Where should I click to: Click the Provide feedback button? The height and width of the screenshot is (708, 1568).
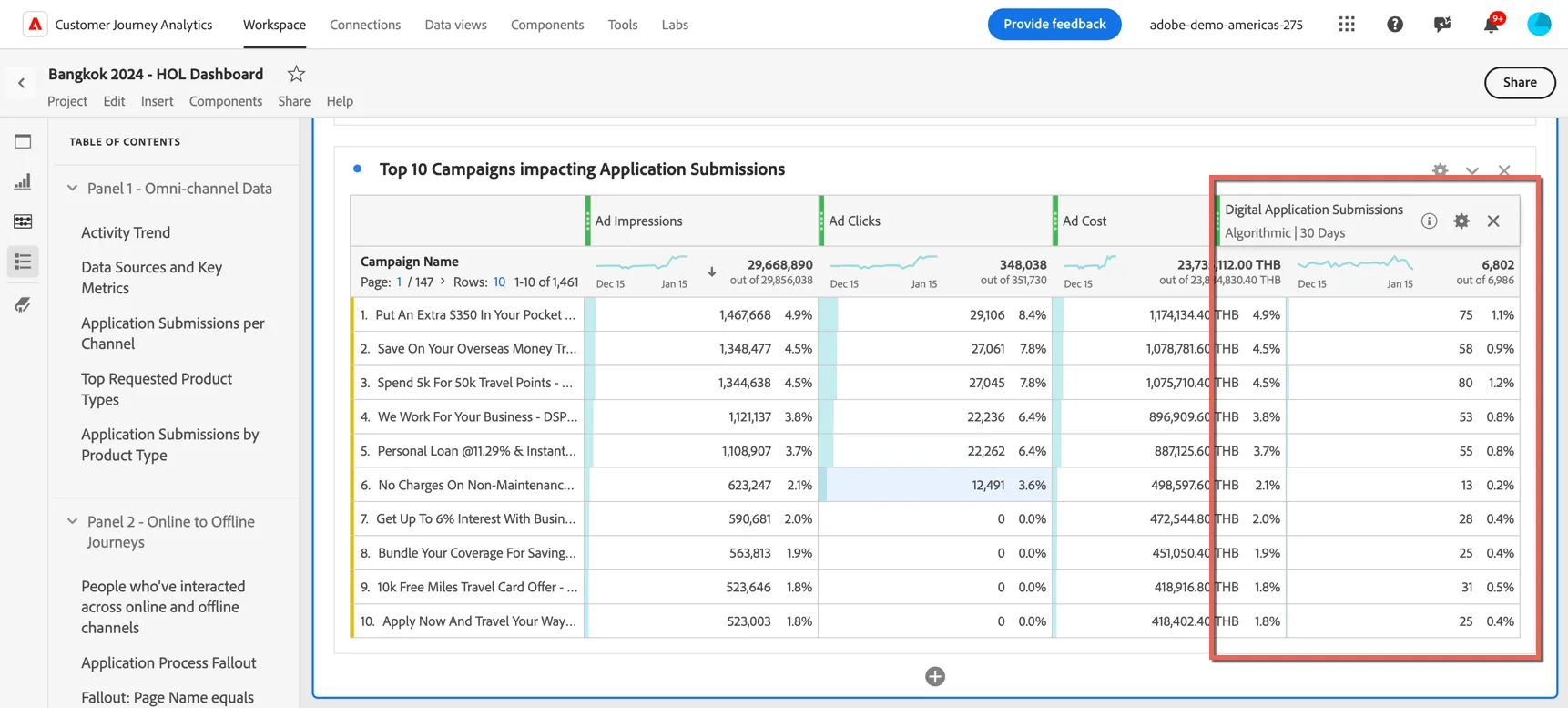(1054, 24)
